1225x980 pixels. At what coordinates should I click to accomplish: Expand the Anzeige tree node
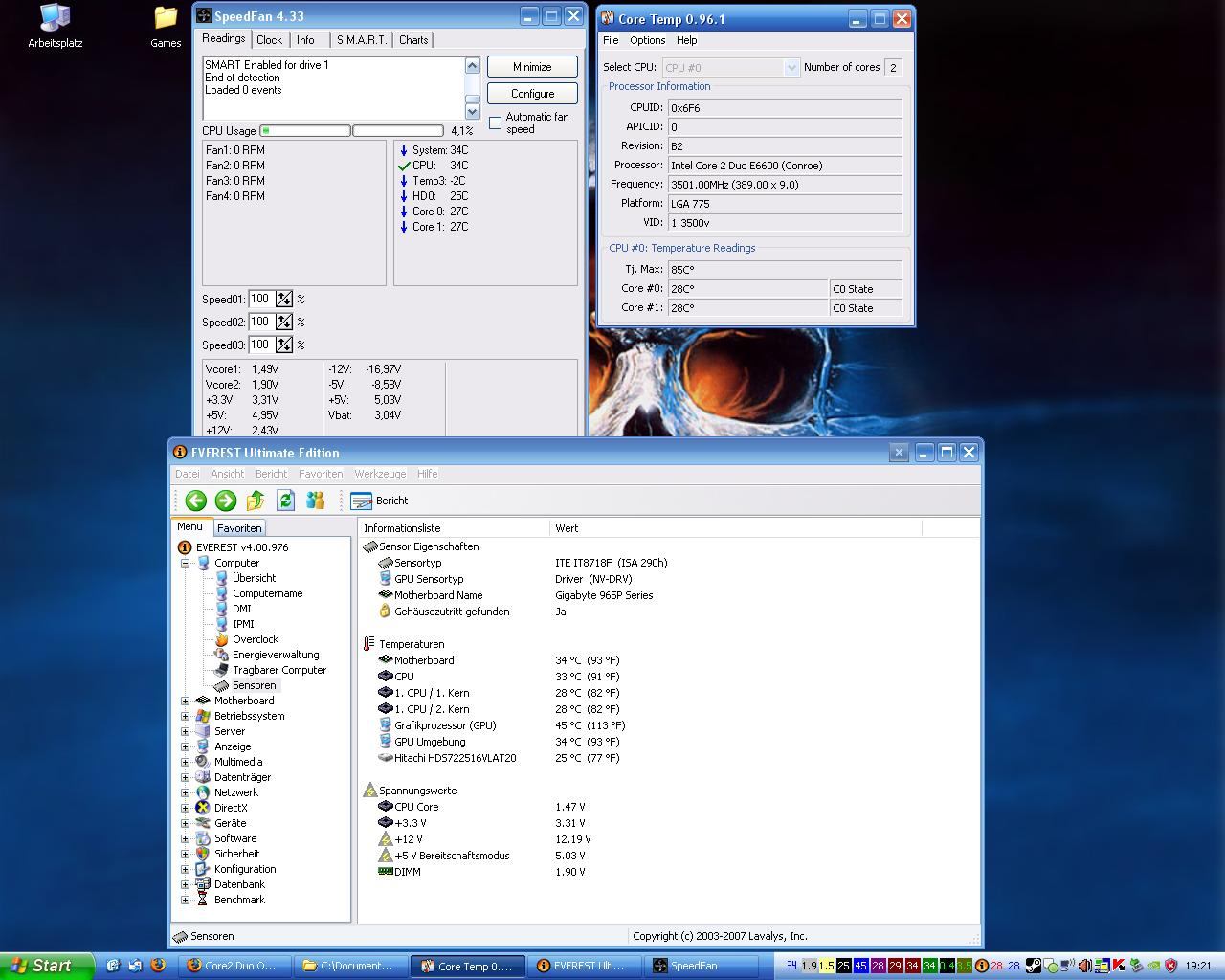pyautogui.click(x=186, y=746)
